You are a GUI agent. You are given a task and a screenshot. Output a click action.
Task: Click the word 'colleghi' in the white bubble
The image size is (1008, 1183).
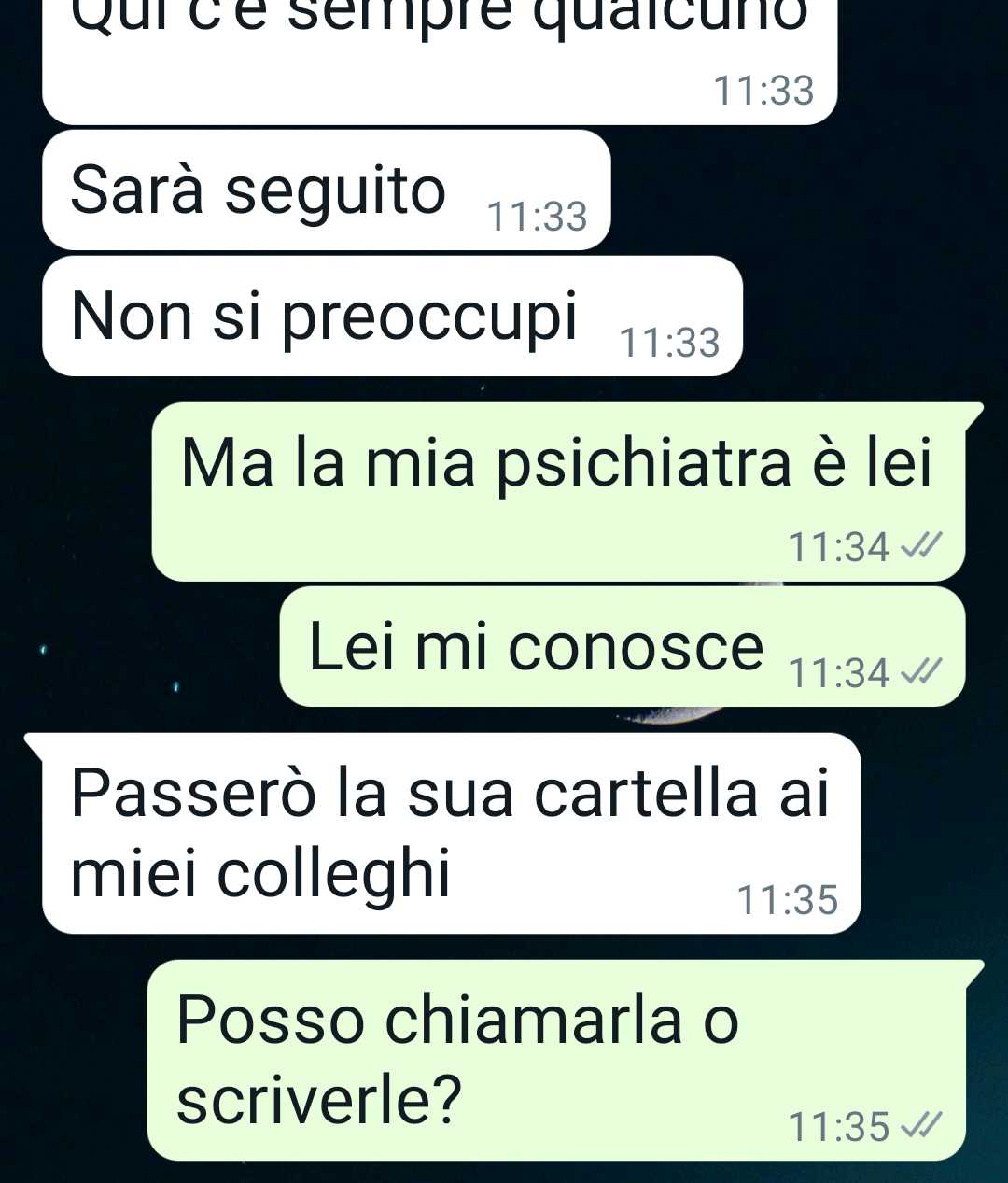point(334,876)
